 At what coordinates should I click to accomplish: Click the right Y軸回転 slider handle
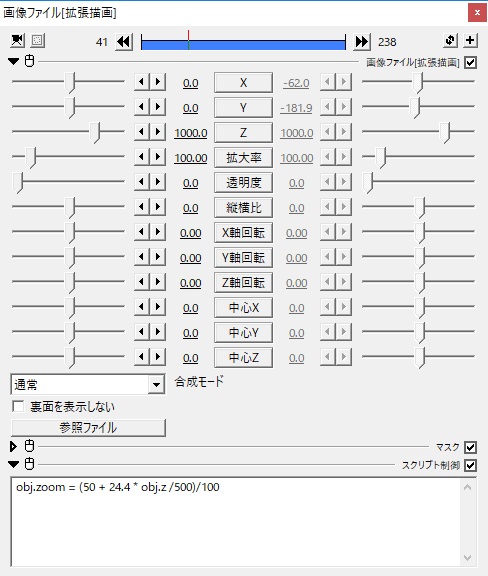click(x=420, y=258)
